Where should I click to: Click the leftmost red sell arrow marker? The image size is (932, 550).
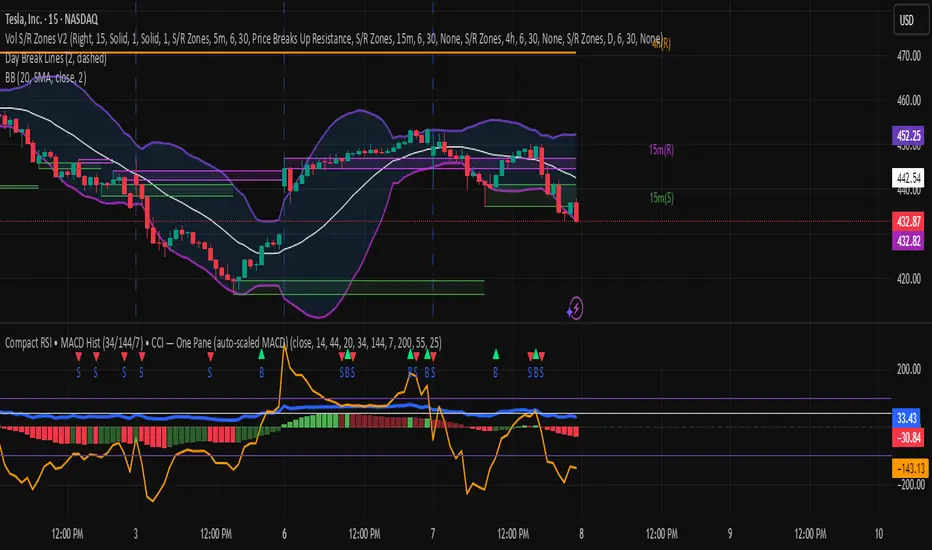click(80, 356)
